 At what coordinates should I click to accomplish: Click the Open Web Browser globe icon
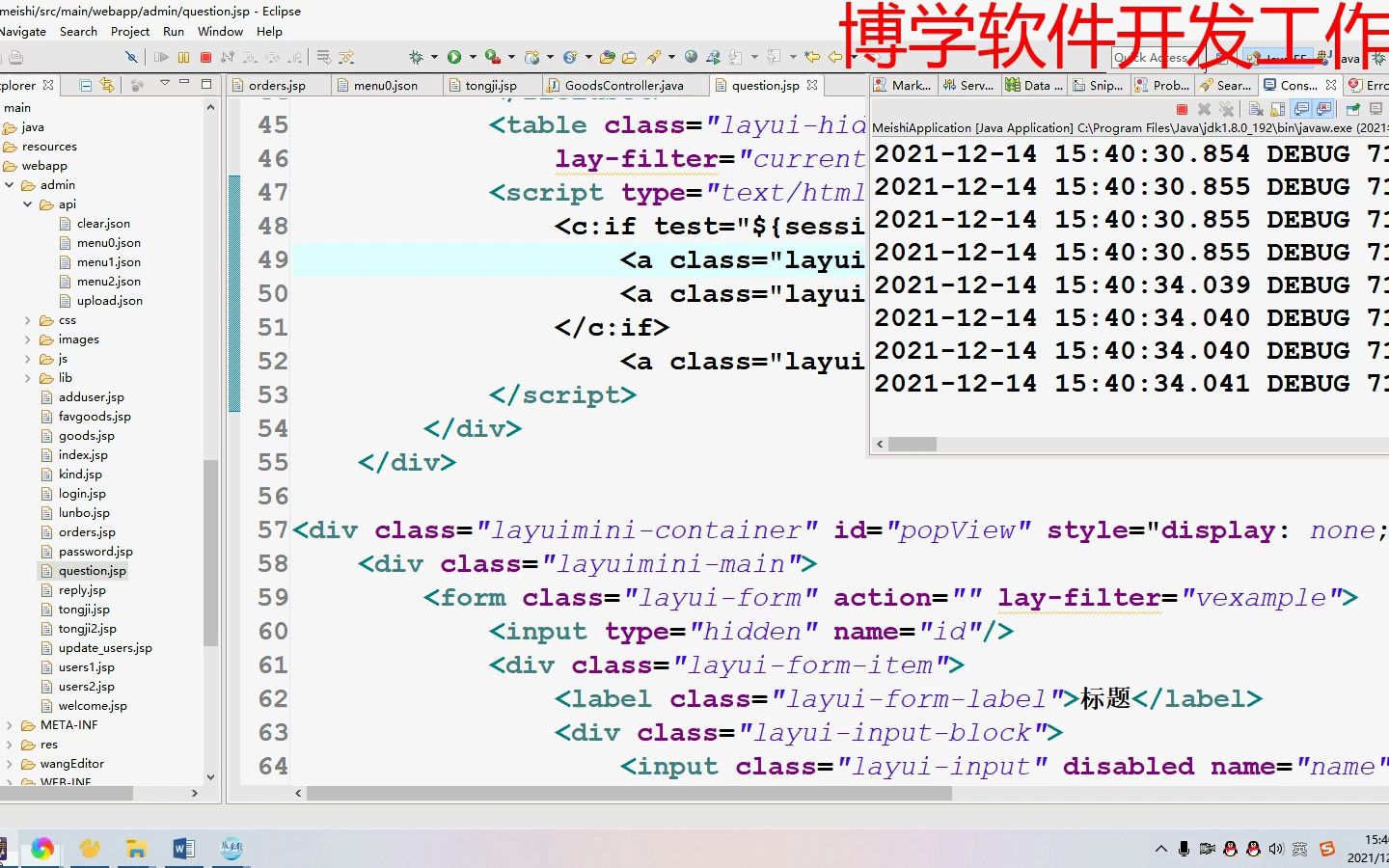(691, 57)
